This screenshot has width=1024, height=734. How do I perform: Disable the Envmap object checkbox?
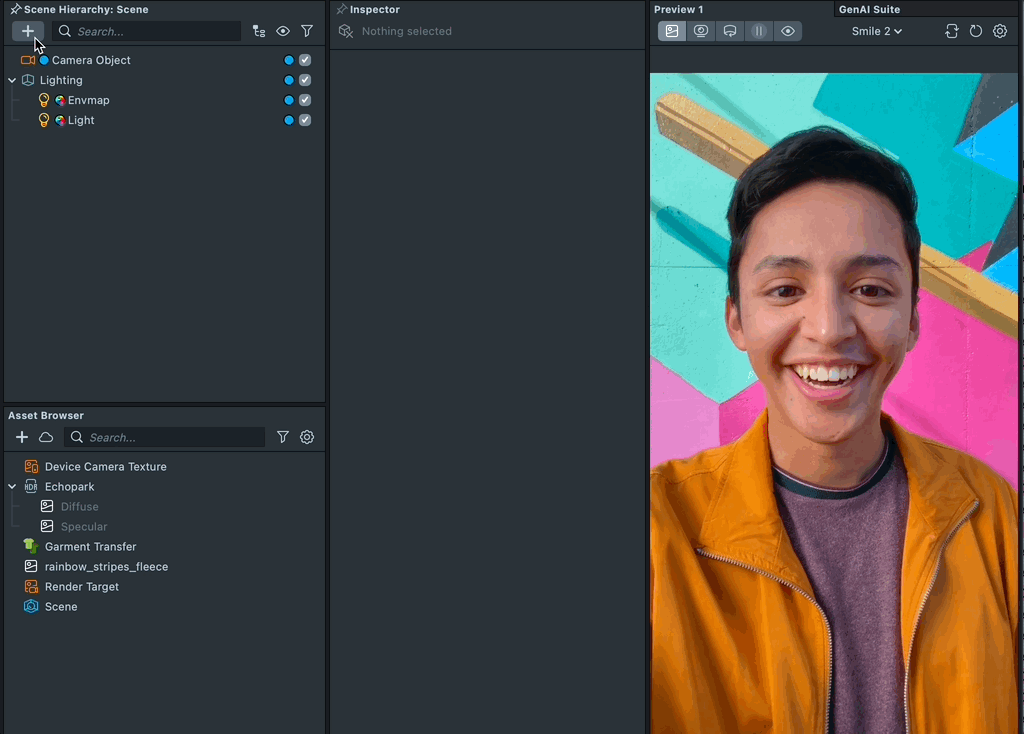pos(305,100)
